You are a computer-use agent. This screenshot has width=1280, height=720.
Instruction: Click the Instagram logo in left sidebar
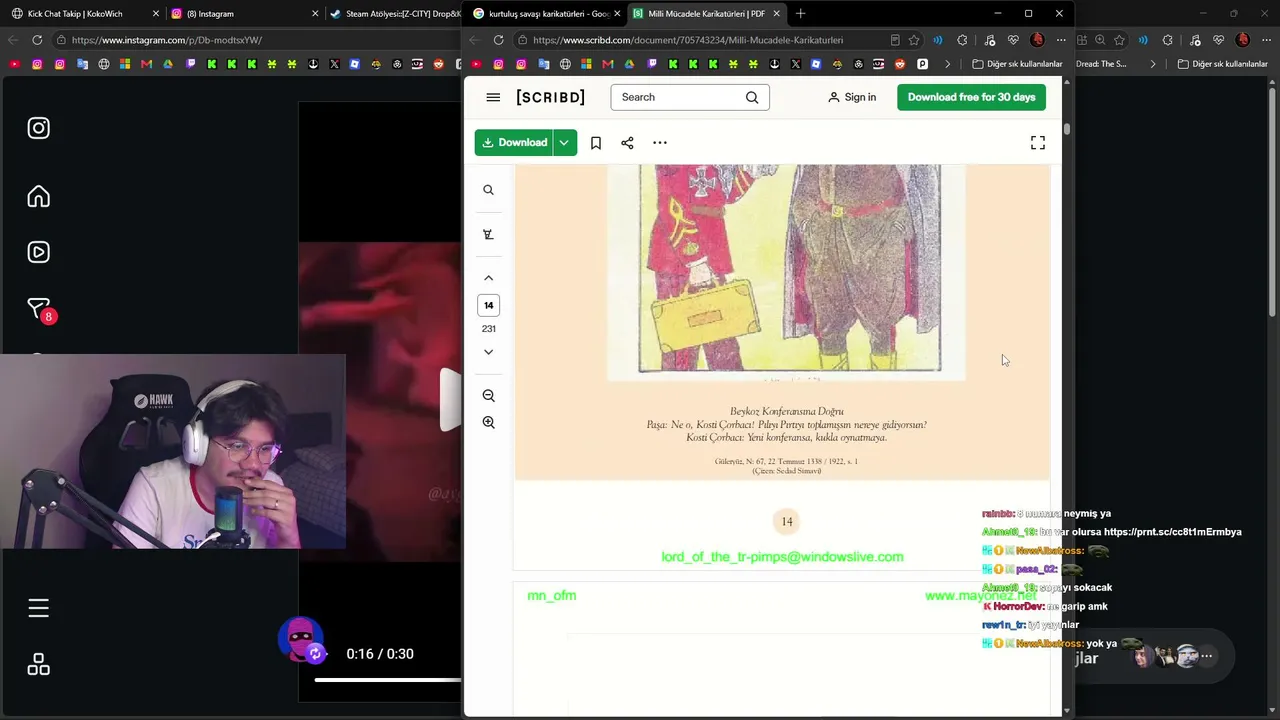pos(38,128)
